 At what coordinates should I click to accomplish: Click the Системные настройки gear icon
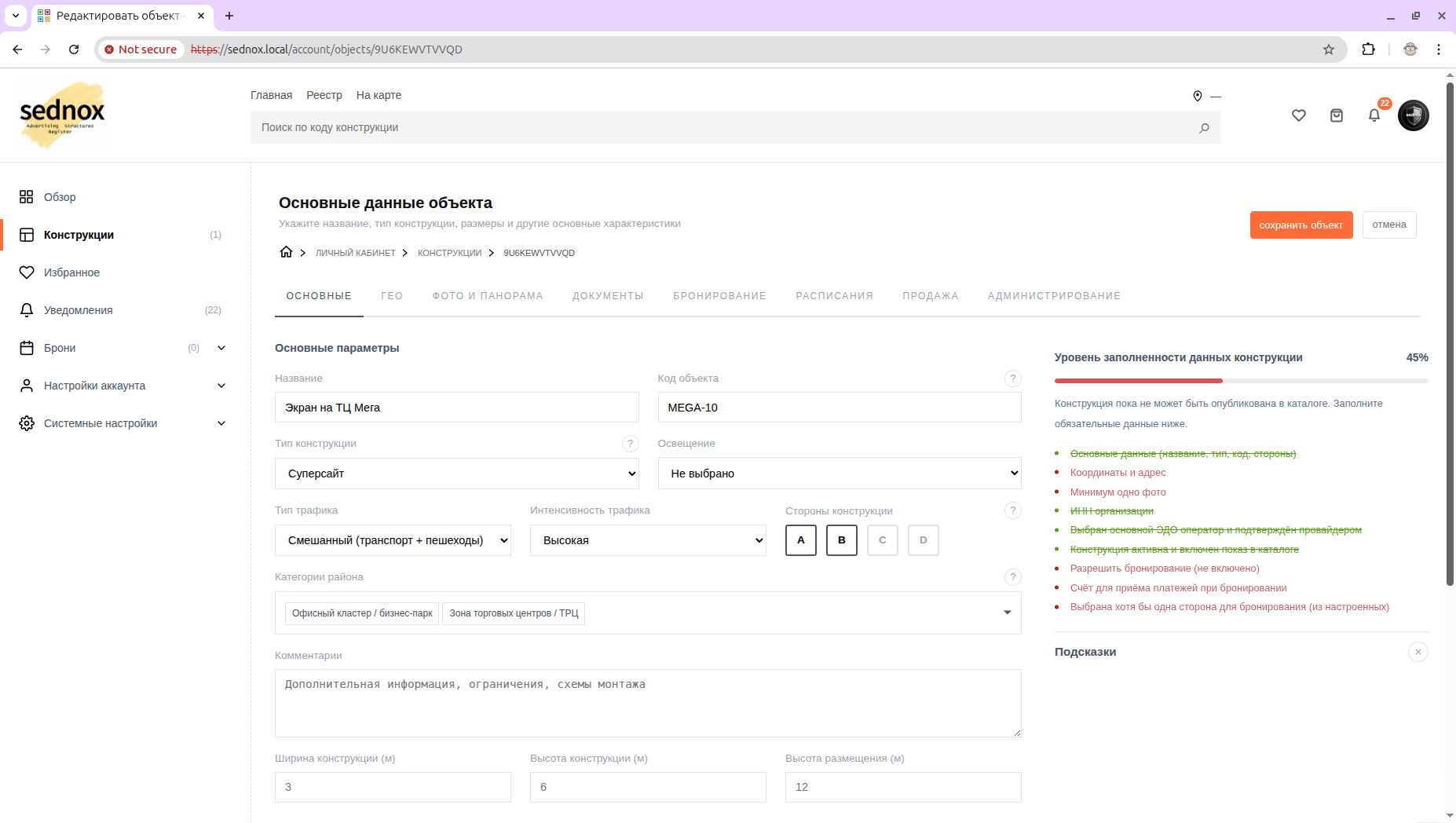click(27, 423)
